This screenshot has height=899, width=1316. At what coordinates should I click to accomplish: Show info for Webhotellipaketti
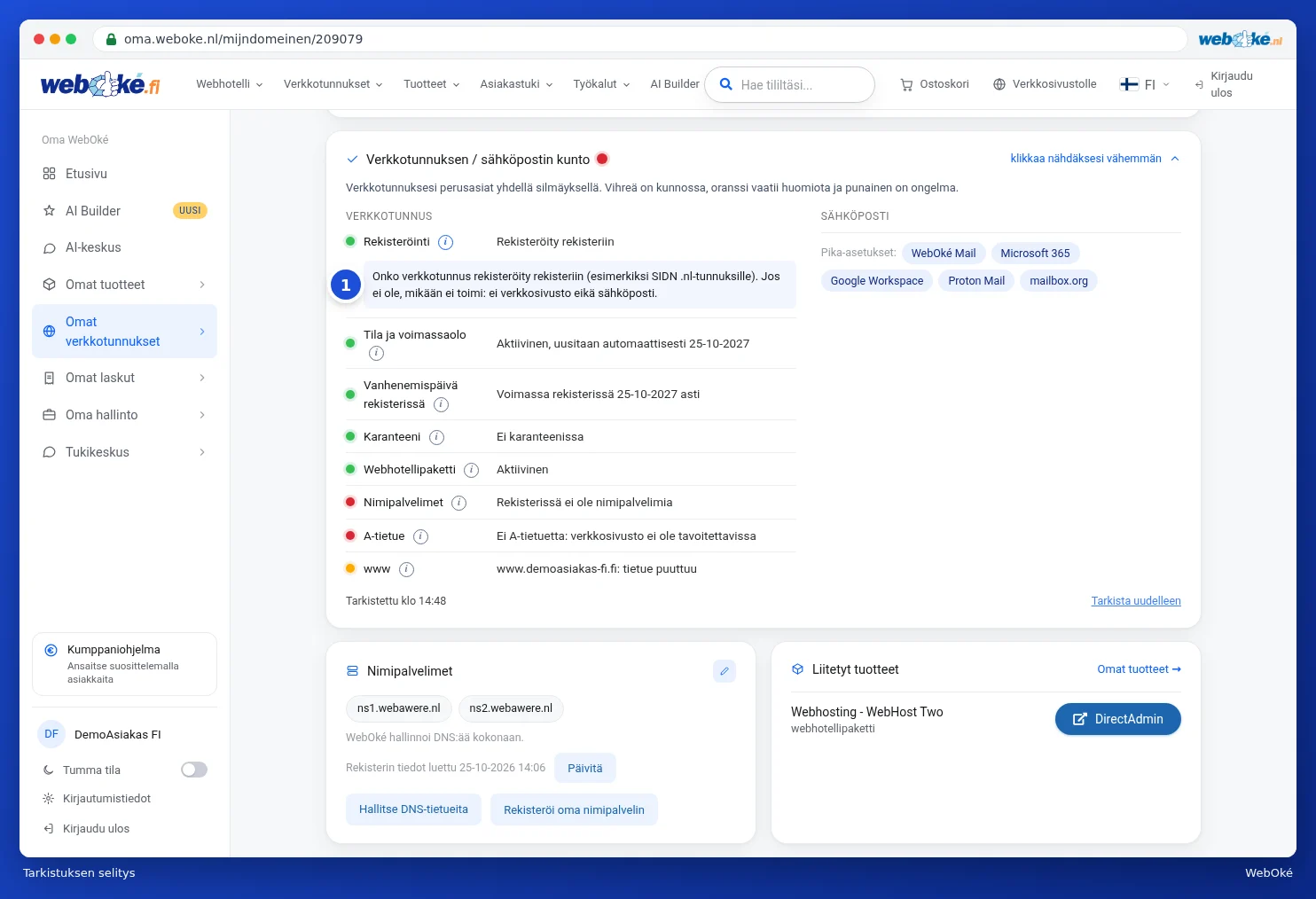pos(472,470)
